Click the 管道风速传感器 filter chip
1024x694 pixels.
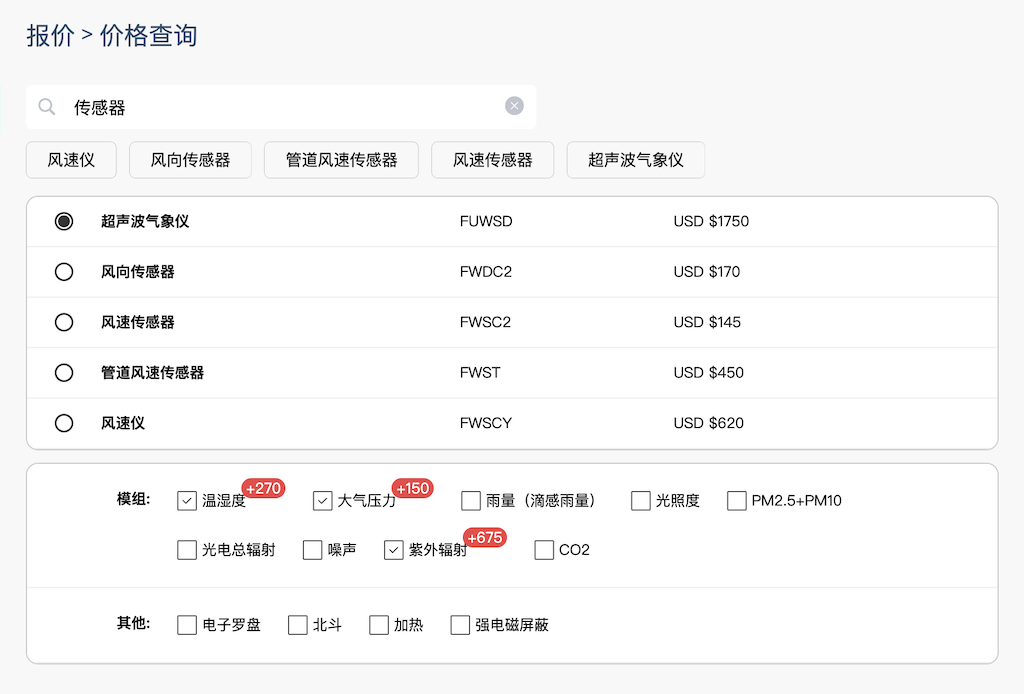click(x=341, y=160)
